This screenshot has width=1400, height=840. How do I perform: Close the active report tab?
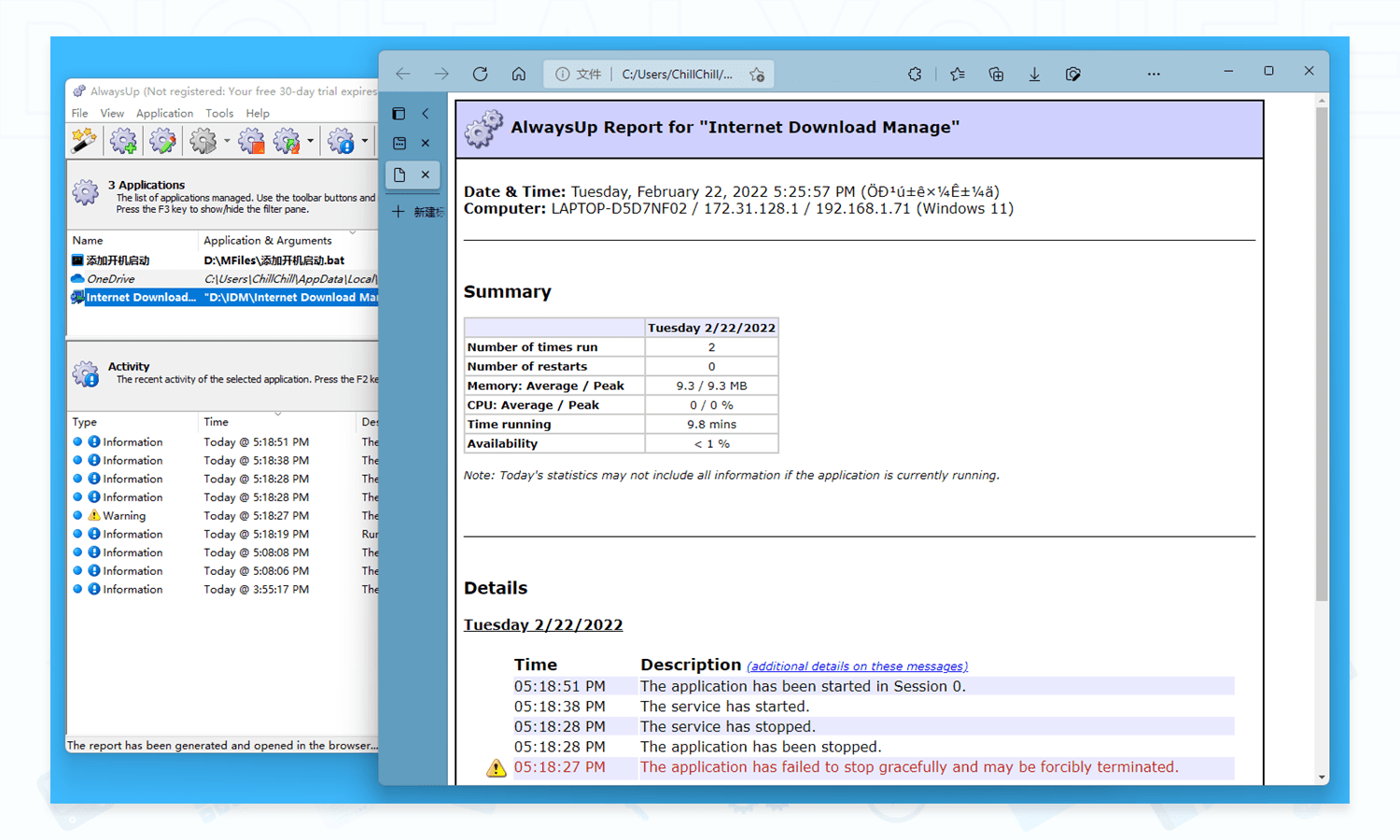point(426,175)
